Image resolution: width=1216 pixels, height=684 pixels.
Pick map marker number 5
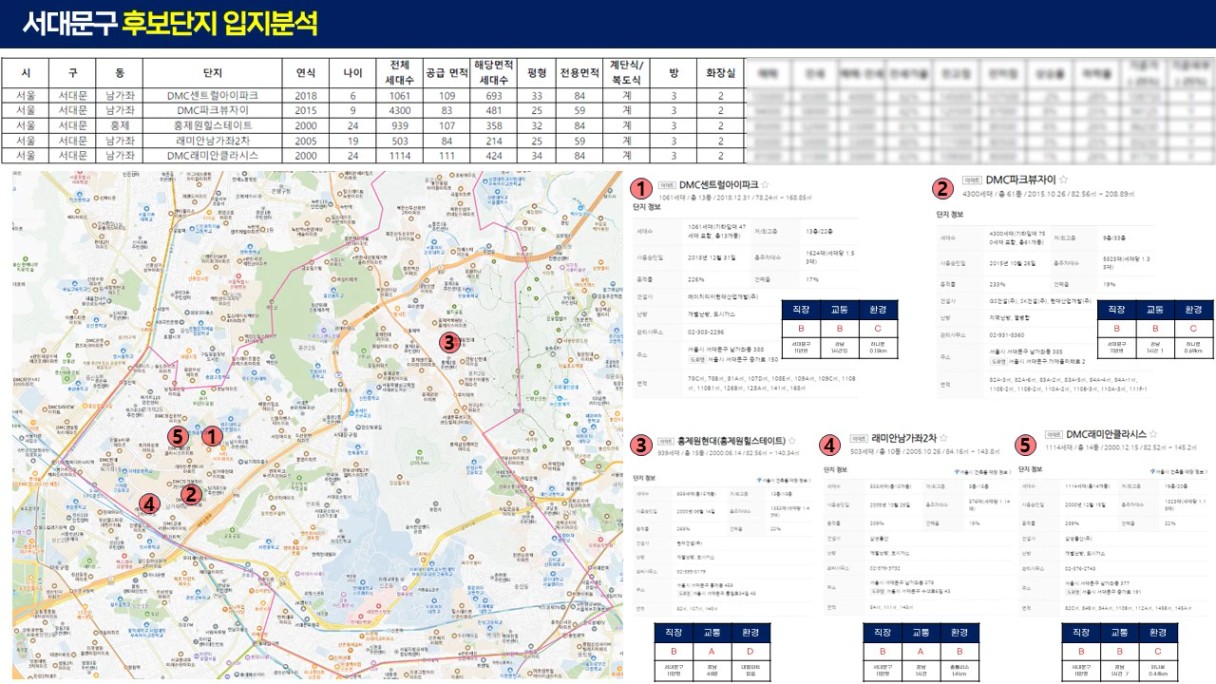[x=178, y=436]
